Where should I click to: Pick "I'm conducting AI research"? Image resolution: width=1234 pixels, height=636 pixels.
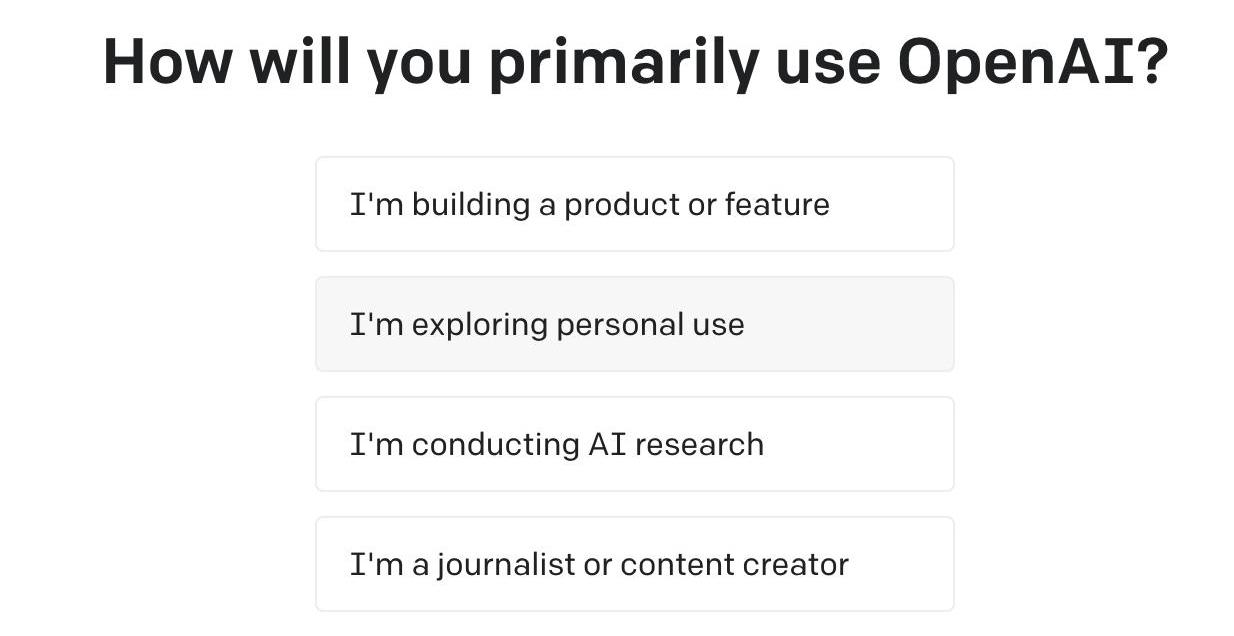(634, 444)
